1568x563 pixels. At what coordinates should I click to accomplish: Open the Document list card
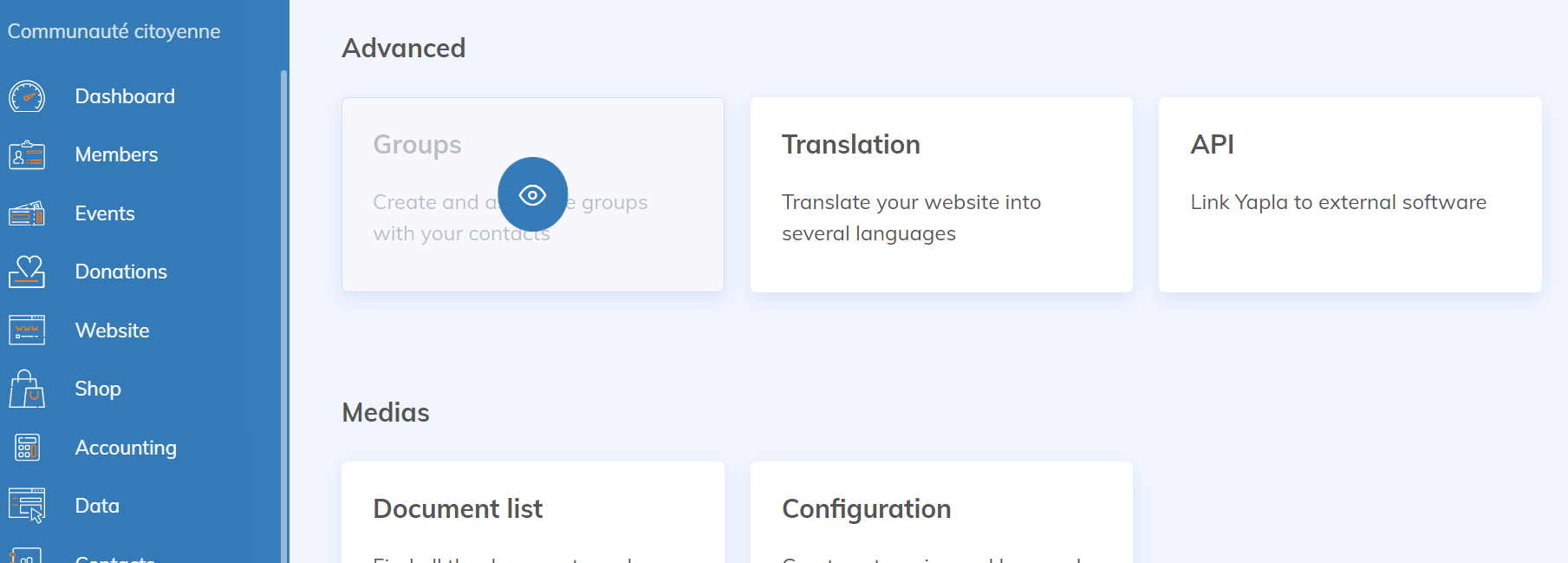(x=532, y=512)
